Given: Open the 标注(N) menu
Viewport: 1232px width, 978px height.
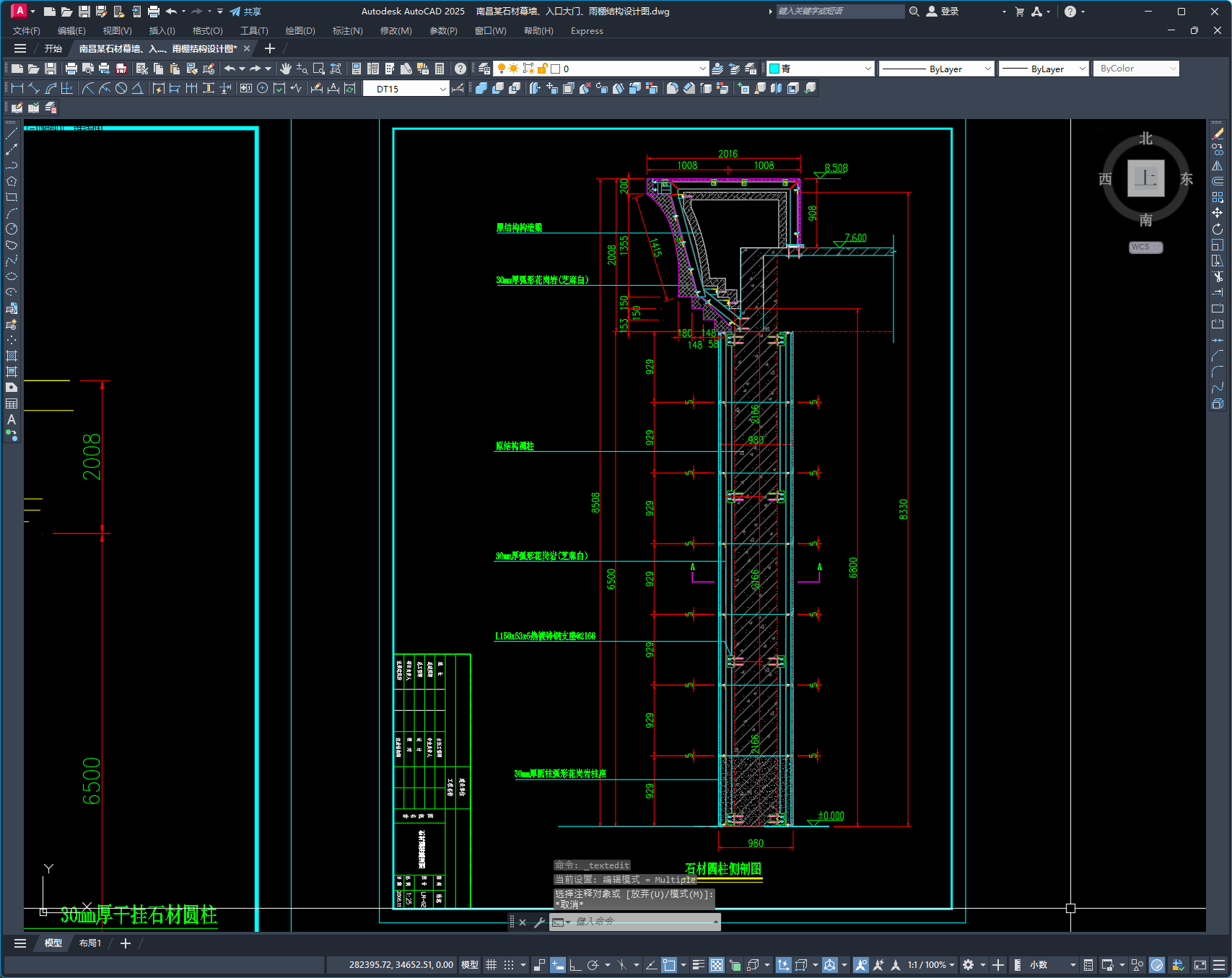Looking at the screenshot, I should tap(347, 31).
